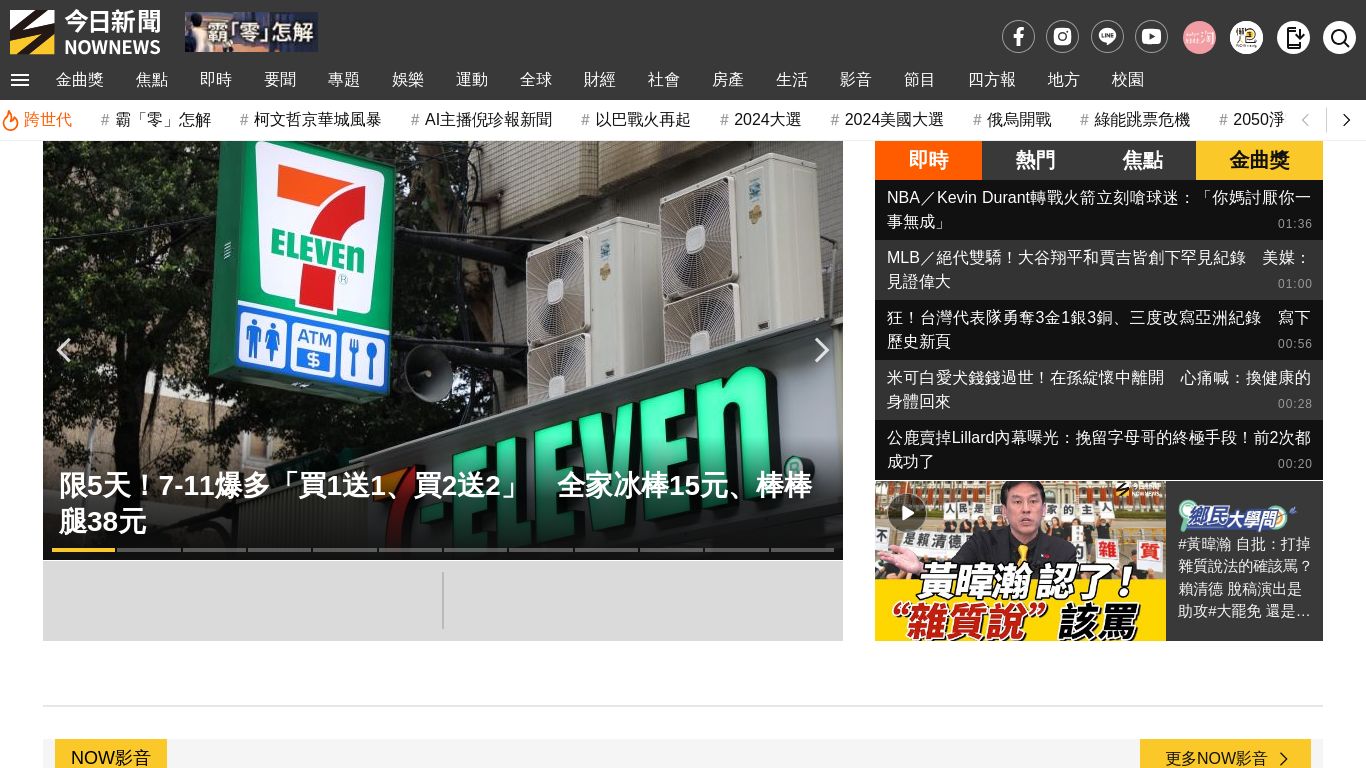Switch to the 即時 news tab
This screenshot has width=1366, height=768.
click(928, 160)
